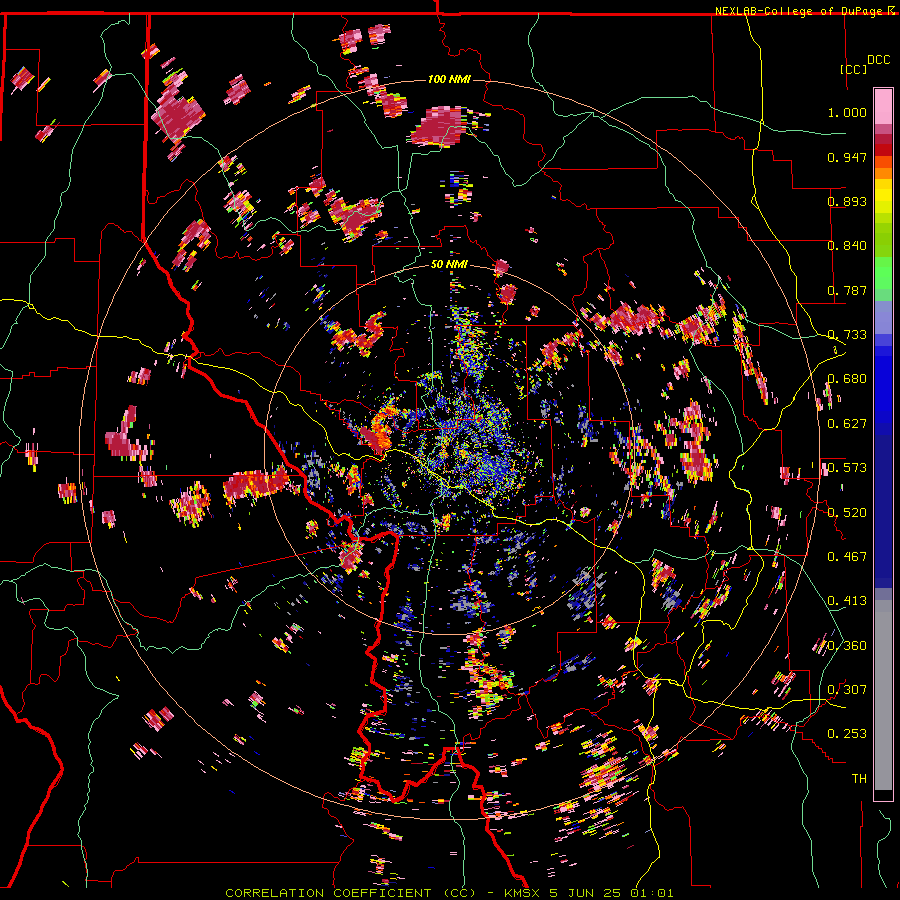Select the 0.253 legend value
The height and width of the screenshot is (900, 900).
point(847,734)
